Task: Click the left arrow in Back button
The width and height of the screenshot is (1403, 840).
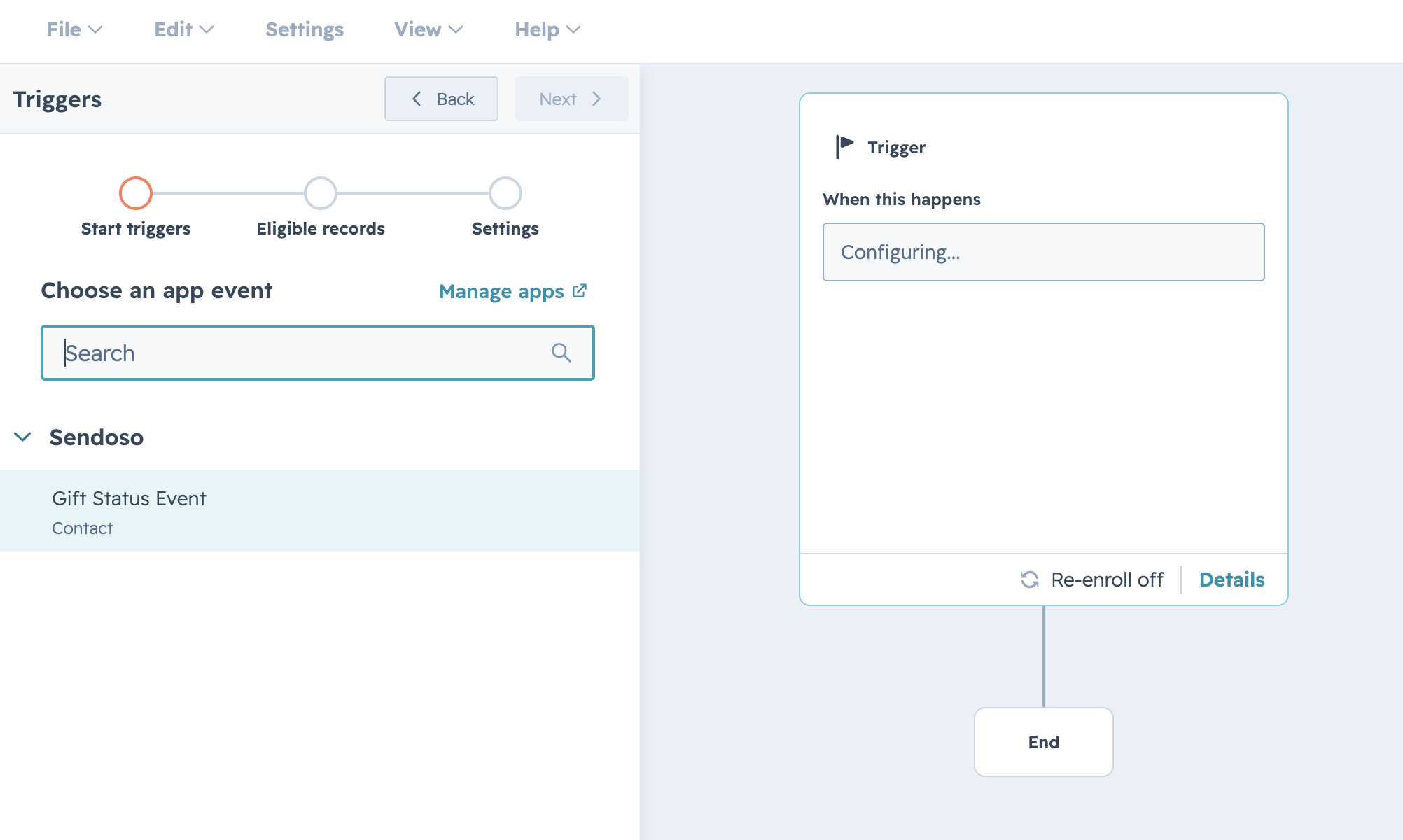Action: (x=417, y=99)
